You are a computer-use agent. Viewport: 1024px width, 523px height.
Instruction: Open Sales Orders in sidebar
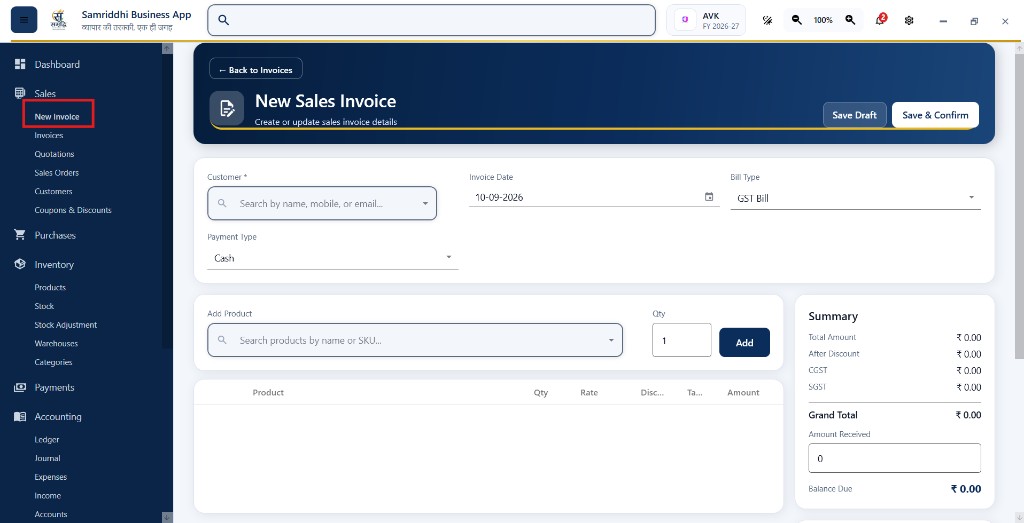[x=57, y=173]
